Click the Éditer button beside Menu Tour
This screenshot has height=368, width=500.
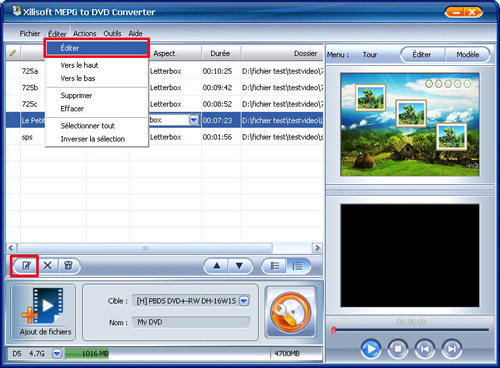[422, 55]
